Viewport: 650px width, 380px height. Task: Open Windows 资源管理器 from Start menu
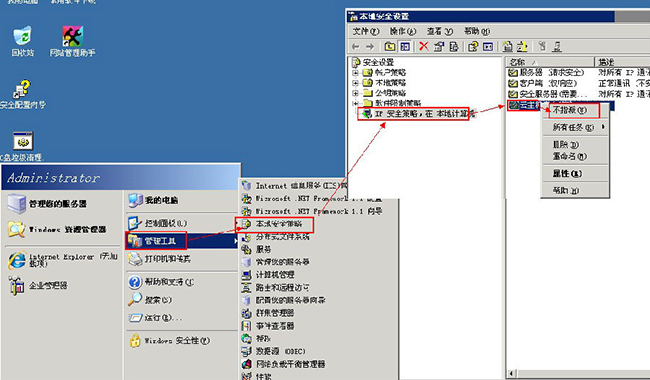(57, 229)
